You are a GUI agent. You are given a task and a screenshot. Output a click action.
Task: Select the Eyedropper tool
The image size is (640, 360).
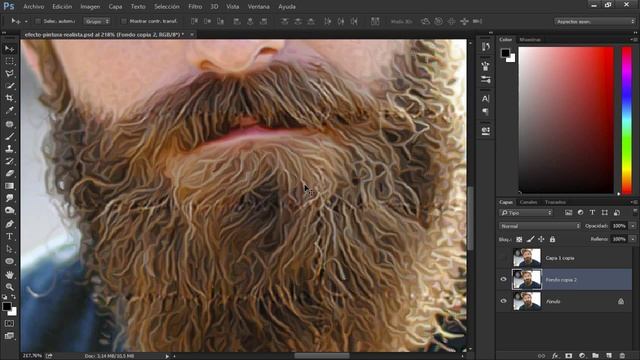(9, 110)
